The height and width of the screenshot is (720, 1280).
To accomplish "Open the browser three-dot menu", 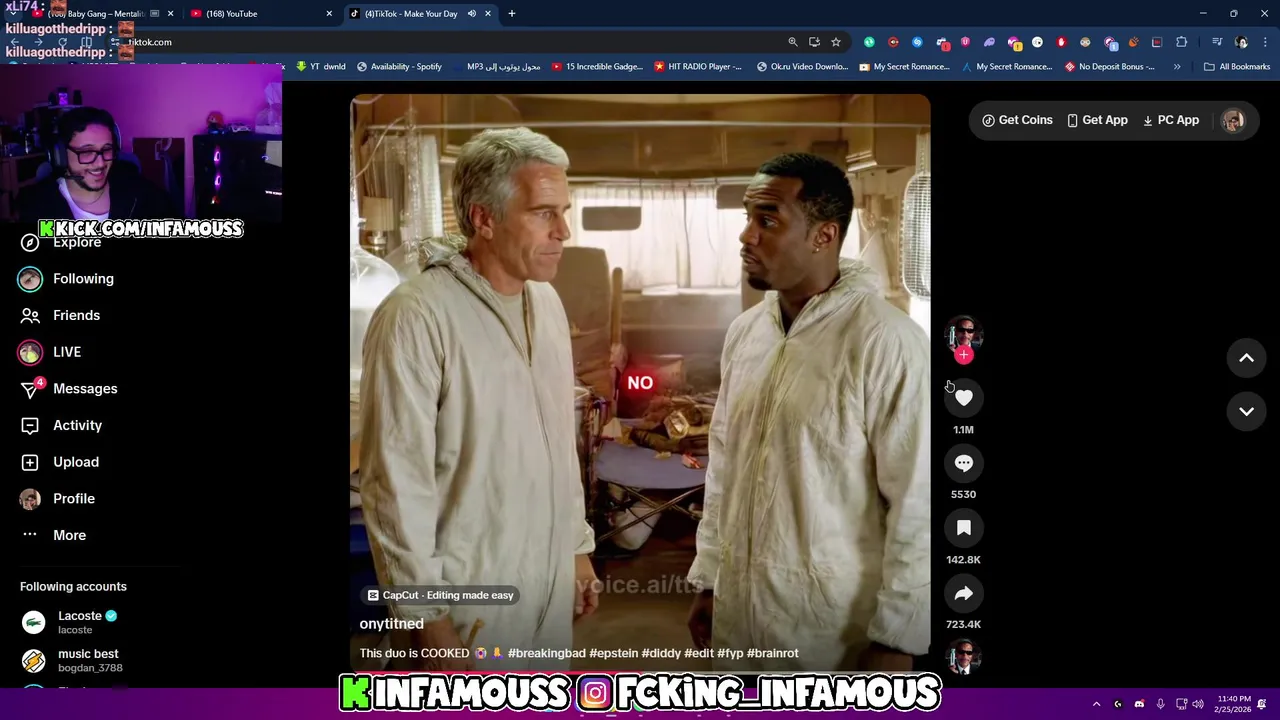I will (x=1266, y=42).
